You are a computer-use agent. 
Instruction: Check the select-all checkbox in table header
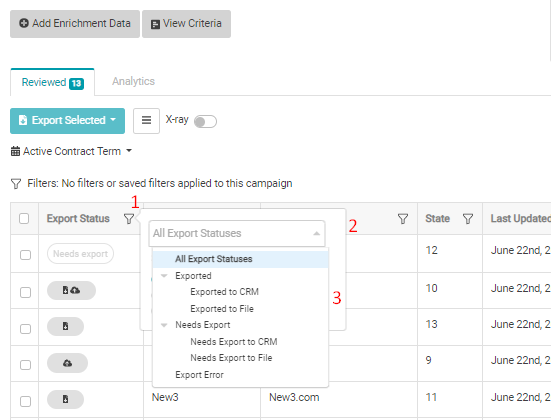click(24, 218)
